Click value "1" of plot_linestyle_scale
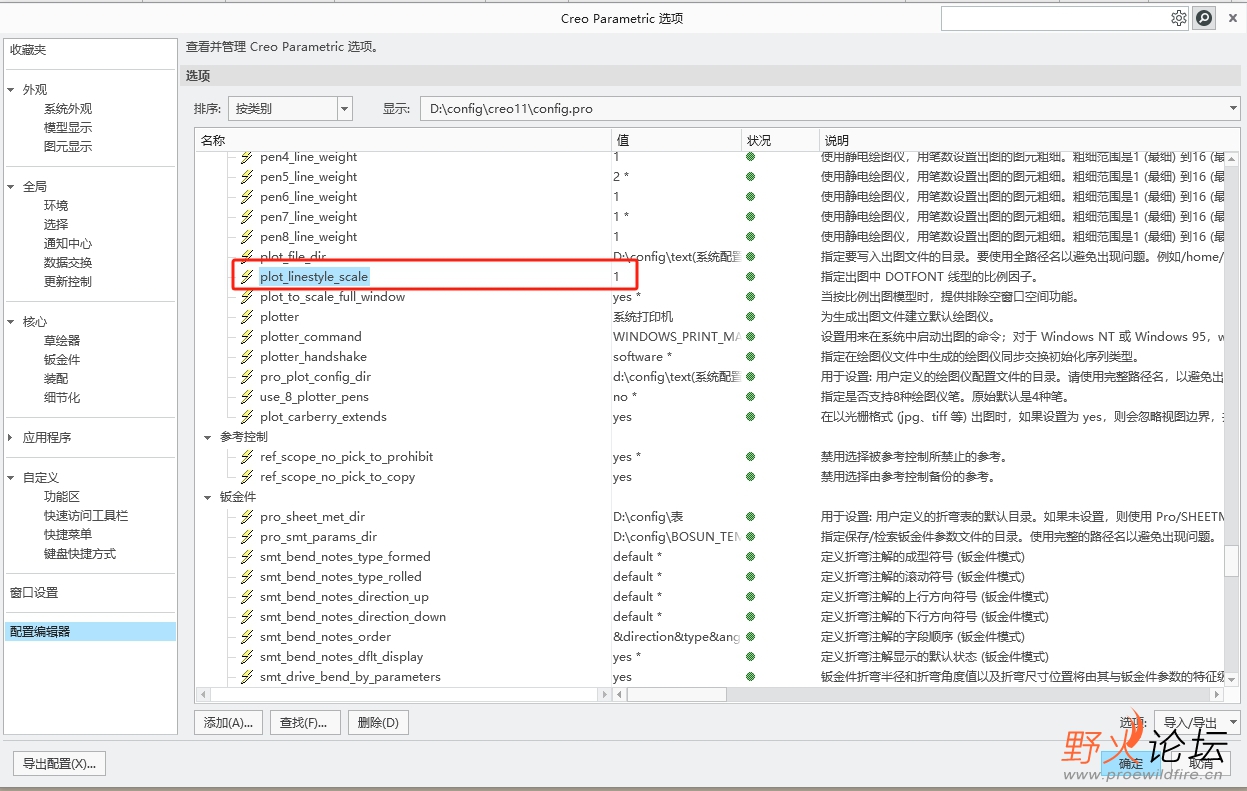The image size is (1247, 791). [616, 277]
